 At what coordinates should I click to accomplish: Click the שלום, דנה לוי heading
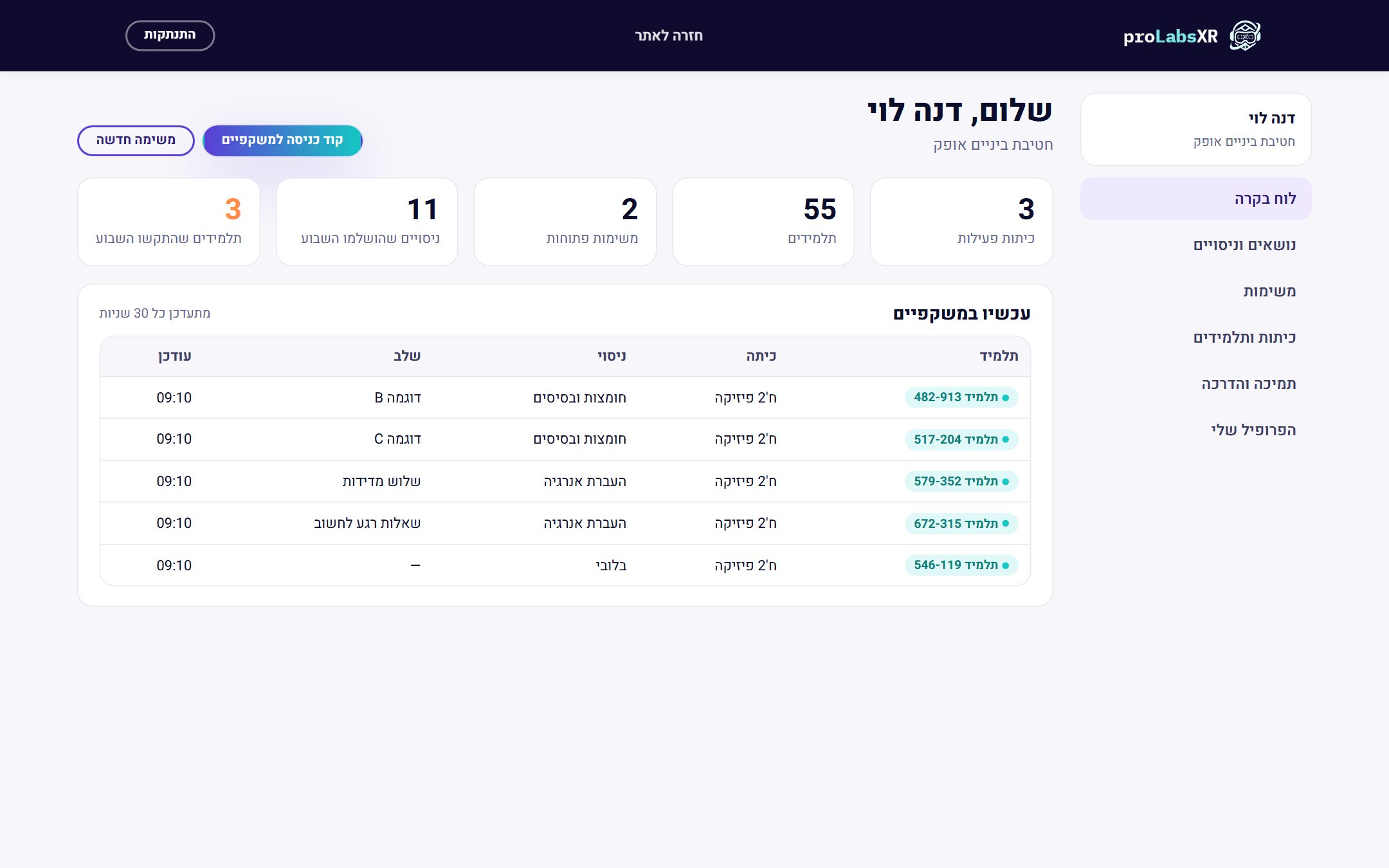[960, 111]
